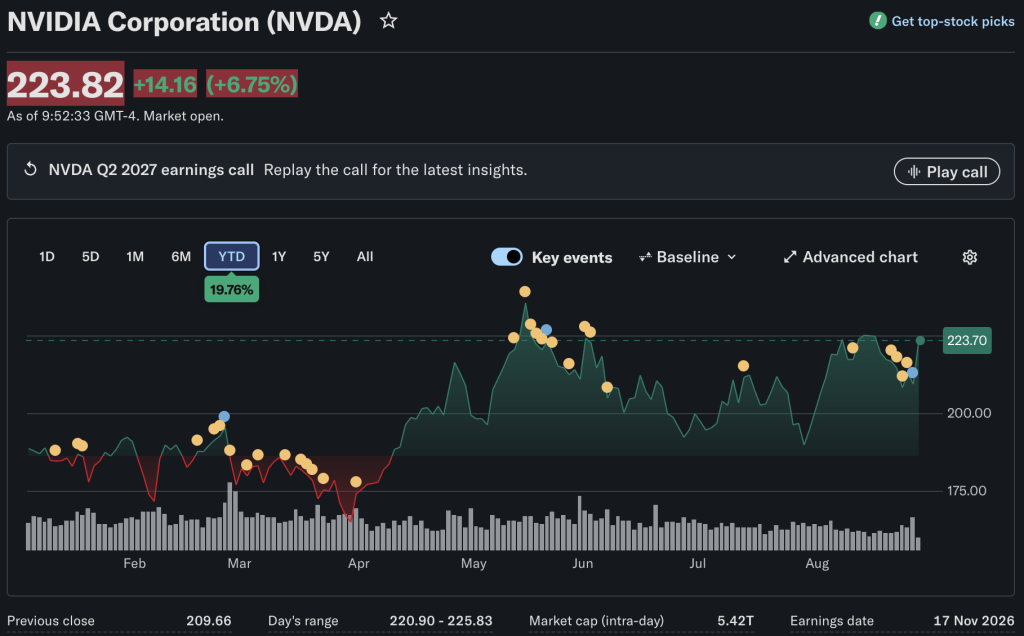Select the 1Y range tab
This screenshot has width=1024, height=636.
coord(279,257)
